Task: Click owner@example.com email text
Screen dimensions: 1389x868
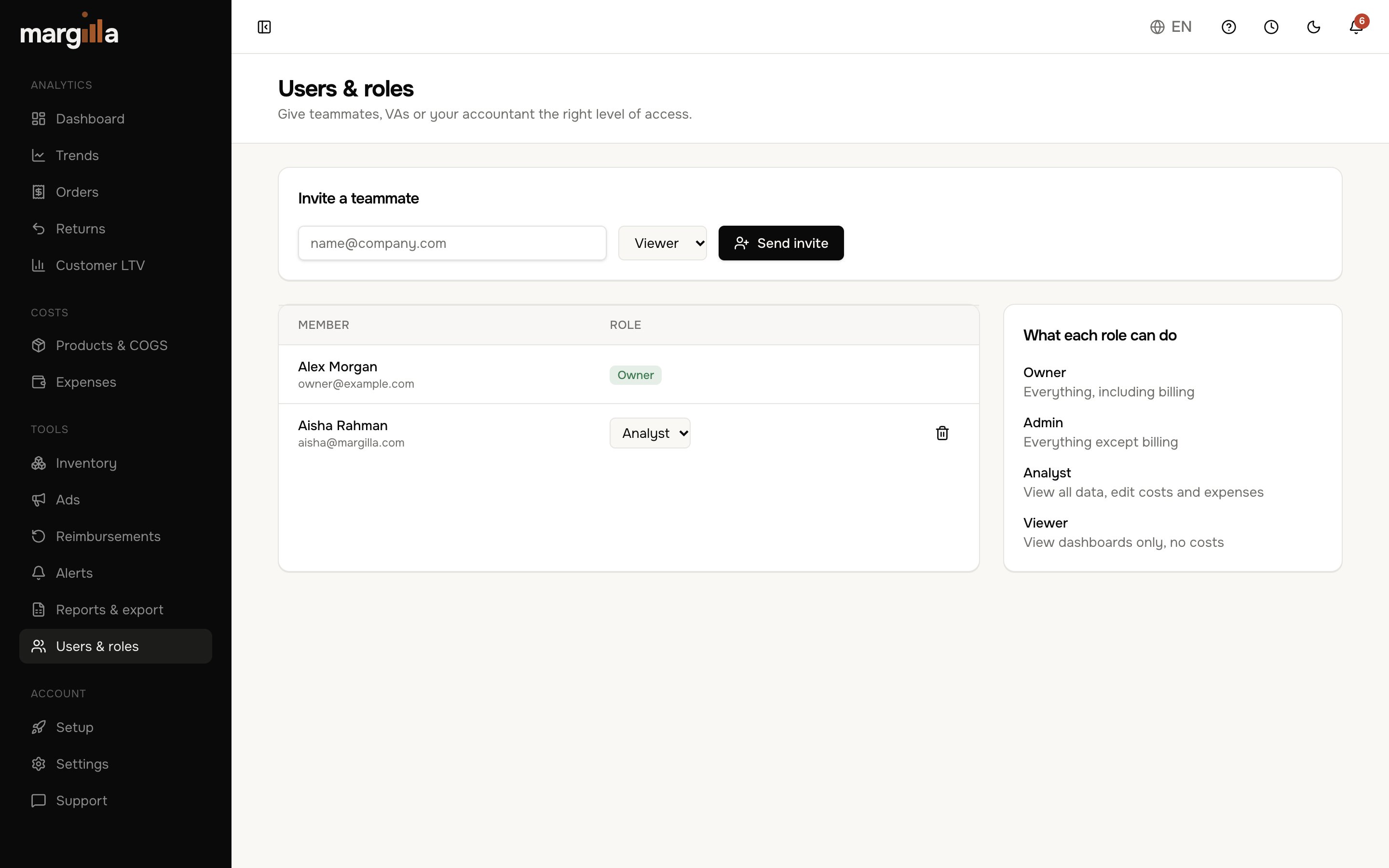Action: click(x=356, y=384)
